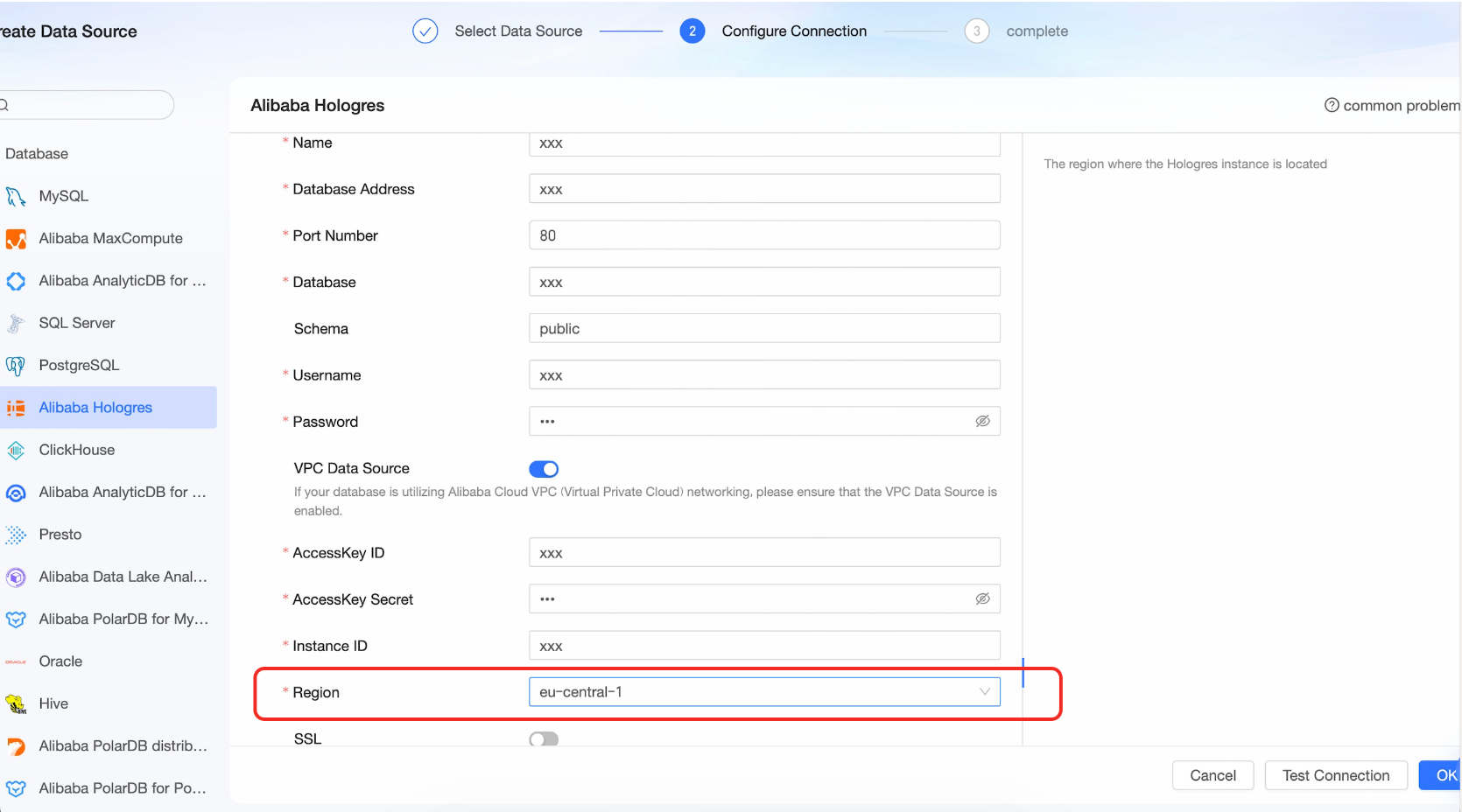Viewport: 1462px width, 812px height.
Task: Click the common problem help icon
Action: (x=1332, y=105)
